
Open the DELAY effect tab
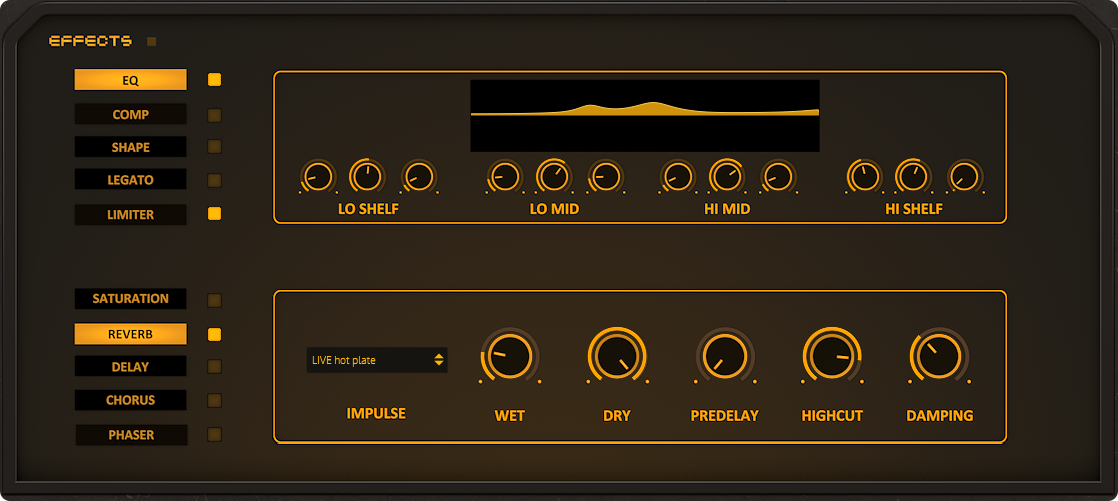[x=130, y=366]
